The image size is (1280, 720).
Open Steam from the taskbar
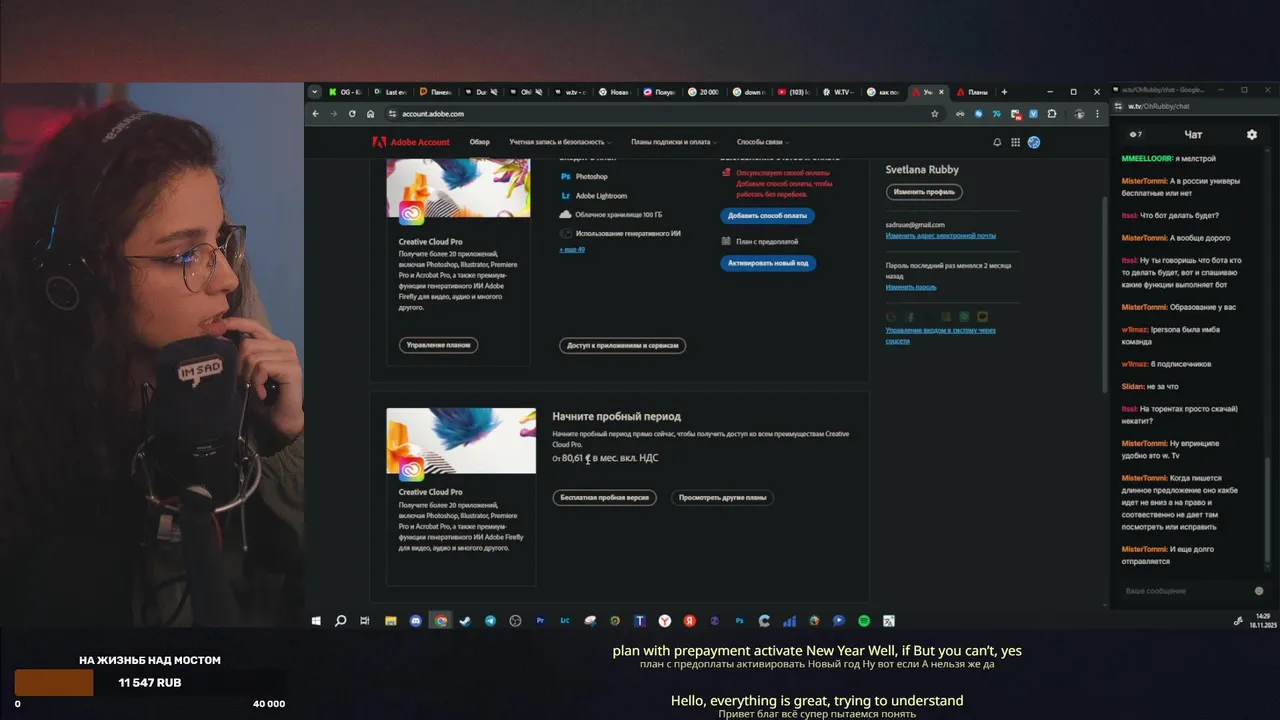465,621
